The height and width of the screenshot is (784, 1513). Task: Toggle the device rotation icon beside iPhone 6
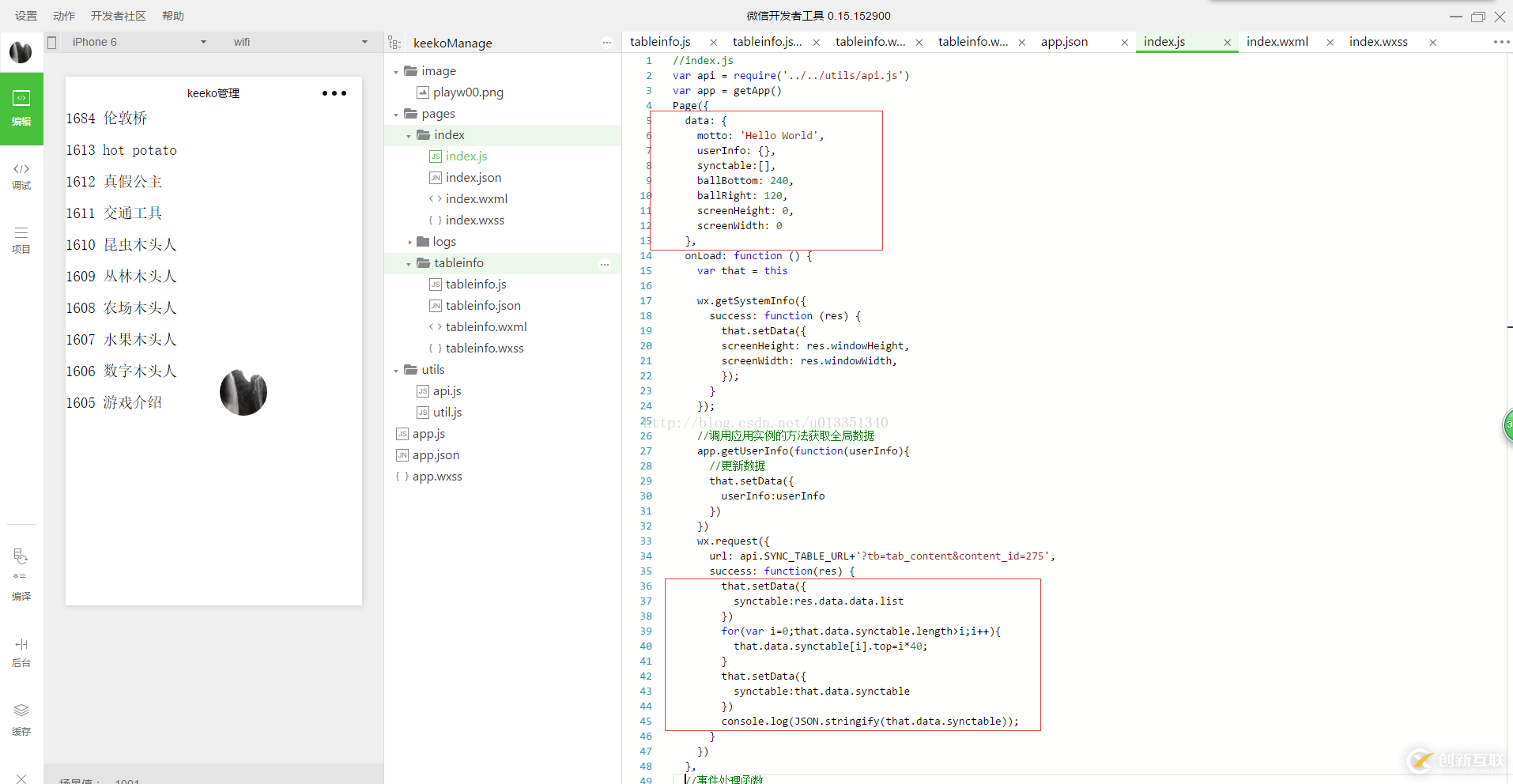coord(52,43)
